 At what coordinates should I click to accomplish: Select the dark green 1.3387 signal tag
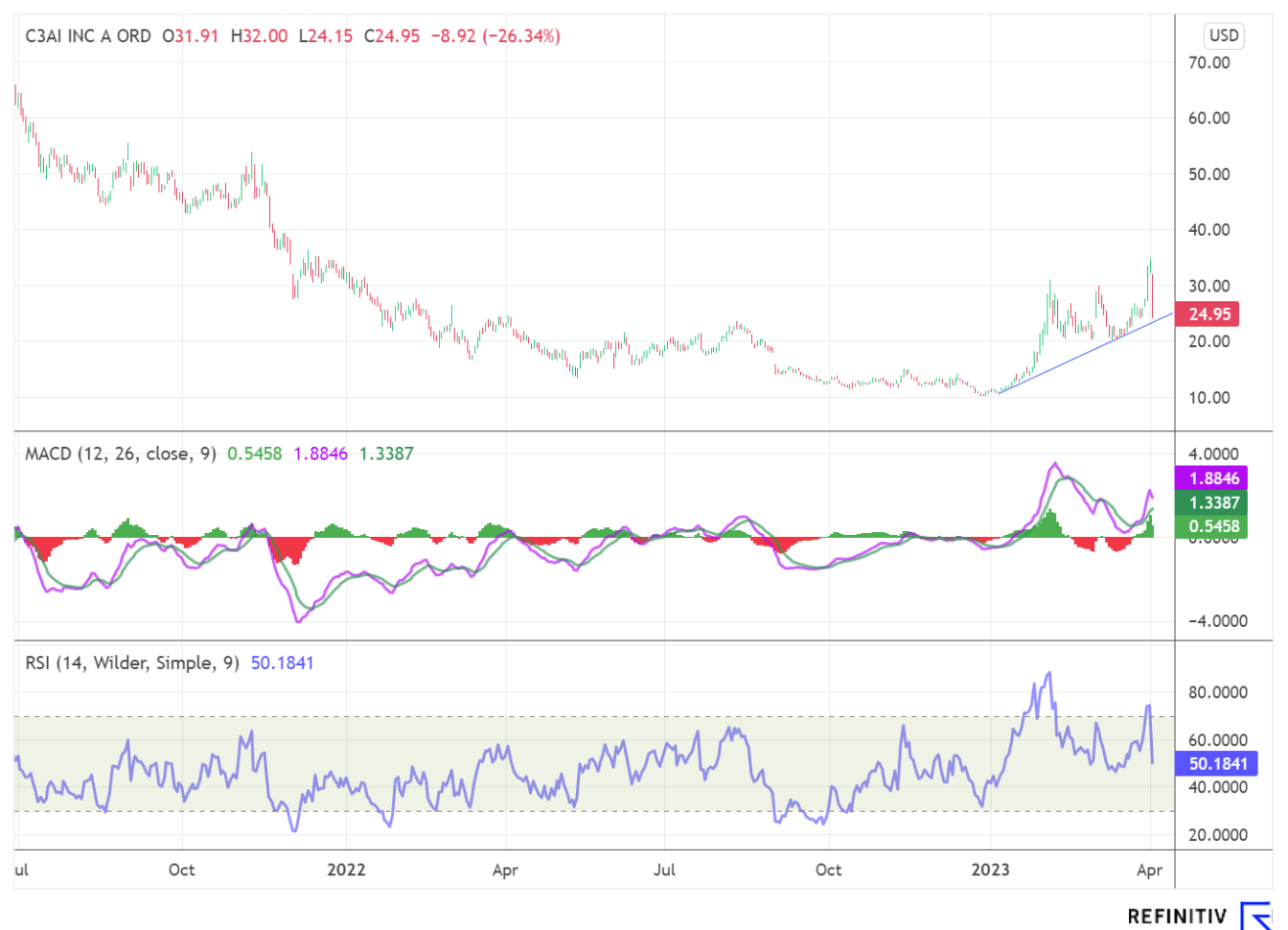click(x=1213, y=502)
